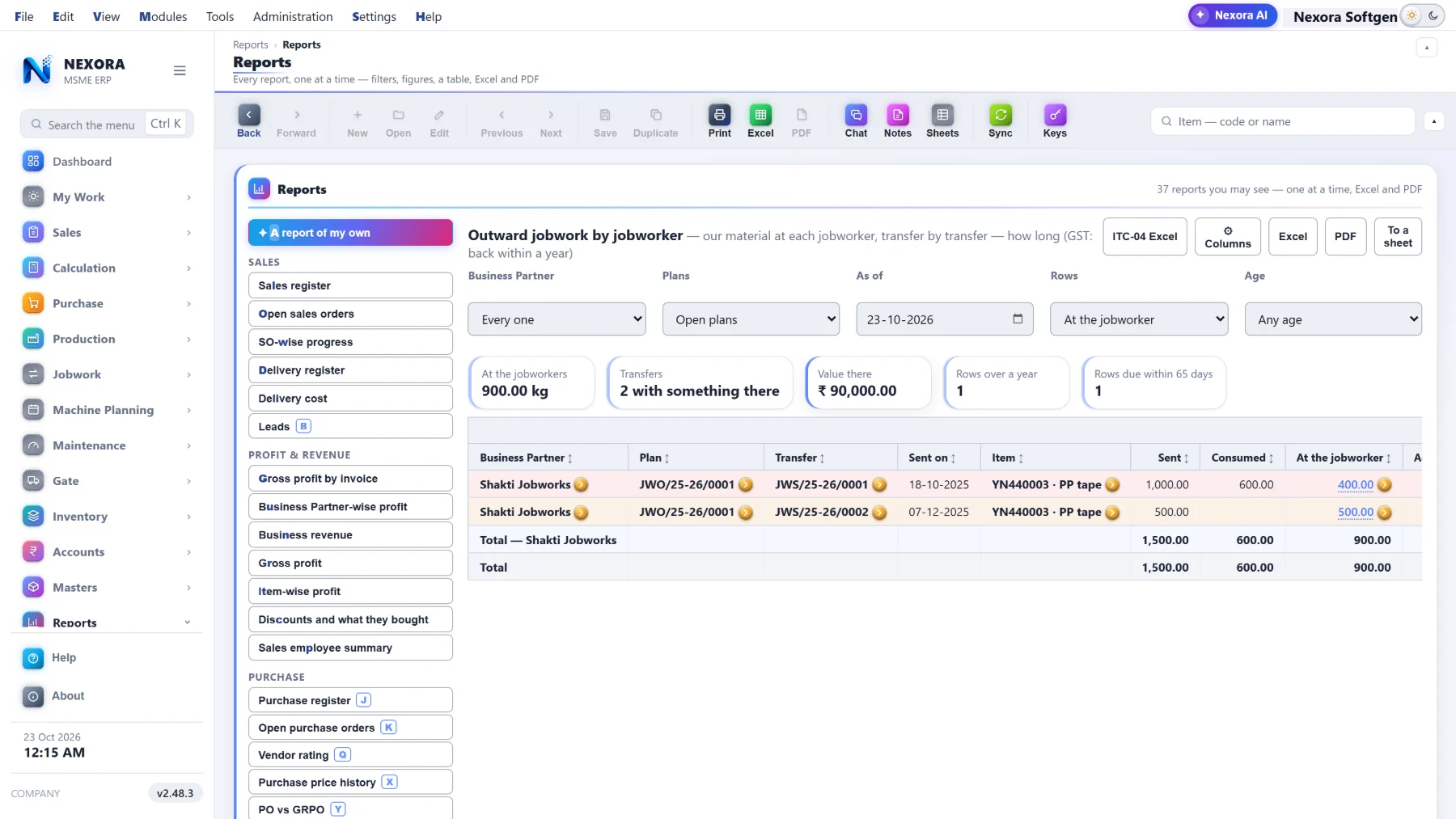Image resolution: width=1456 pixels, height=819 pixels.
Task: Open the calendar picker in the As of field
Action: [x=1018, y=319]
